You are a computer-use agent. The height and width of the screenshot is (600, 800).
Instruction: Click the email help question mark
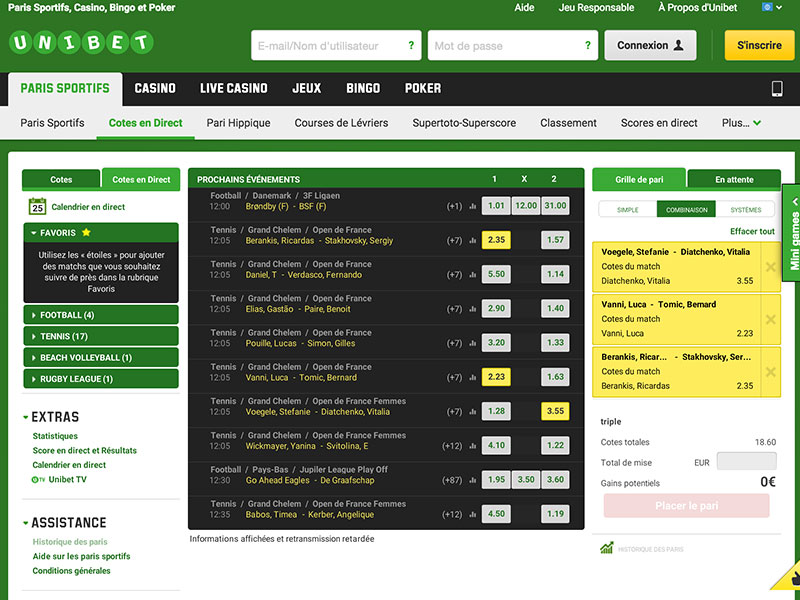[x=411, y=45]
